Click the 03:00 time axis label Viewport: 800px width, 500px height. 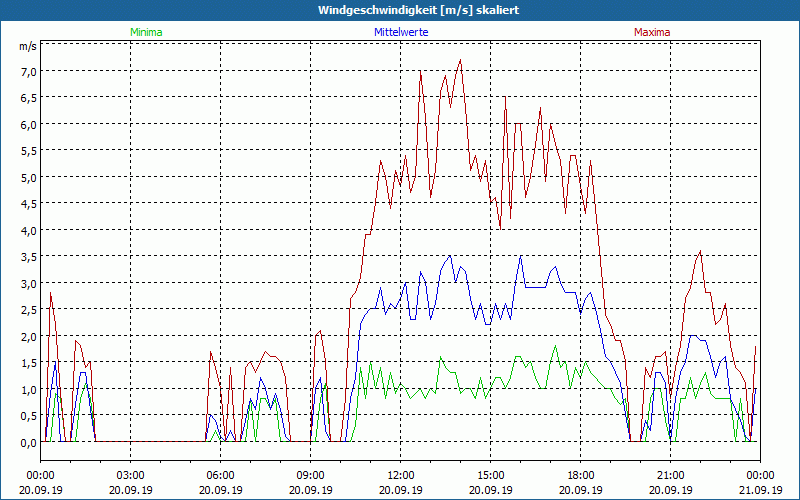tap(131, 476)
